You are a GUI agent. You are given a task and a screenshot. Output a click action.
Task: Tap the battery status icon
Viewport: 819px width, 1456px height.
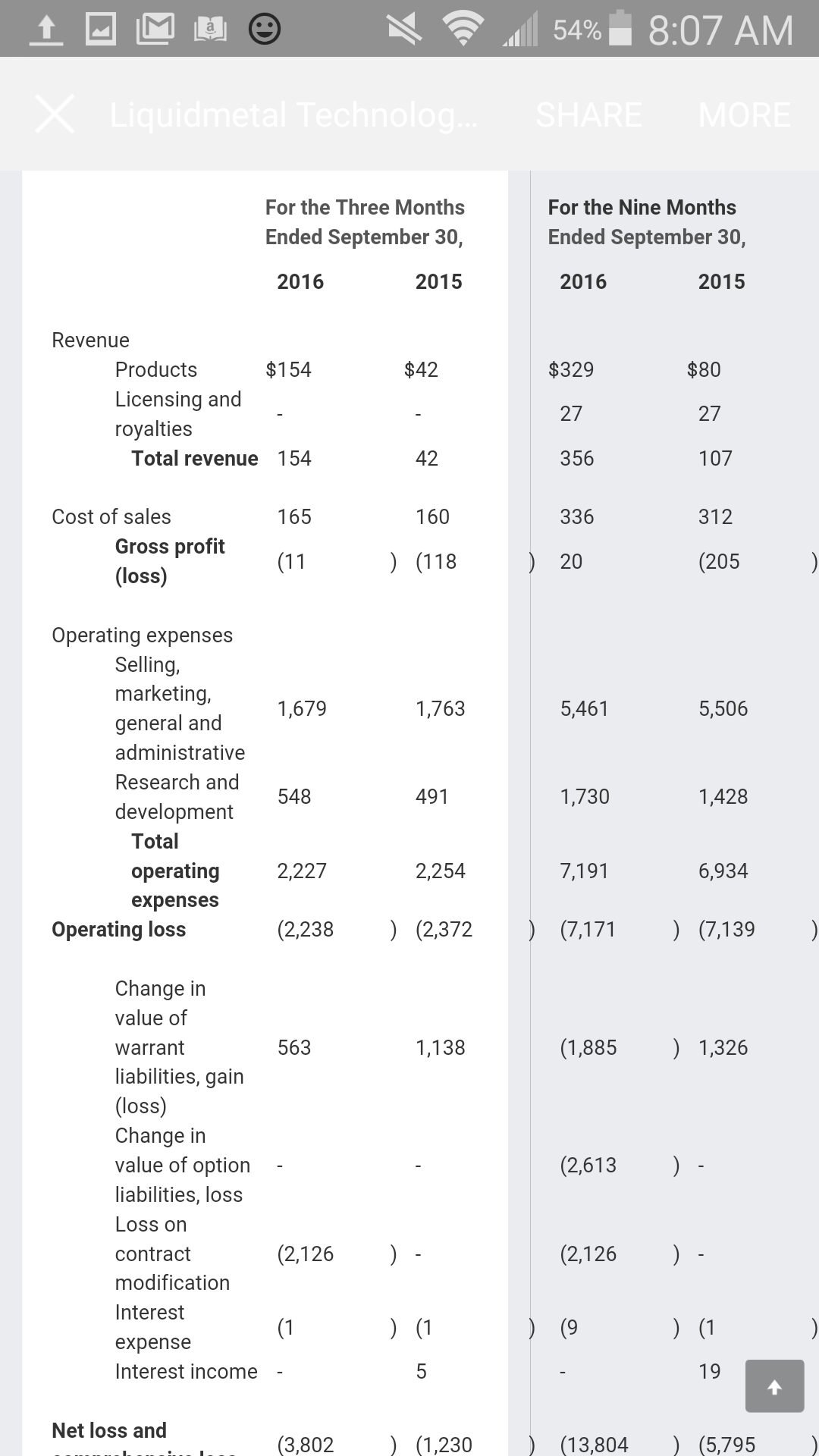pos(621,29)
